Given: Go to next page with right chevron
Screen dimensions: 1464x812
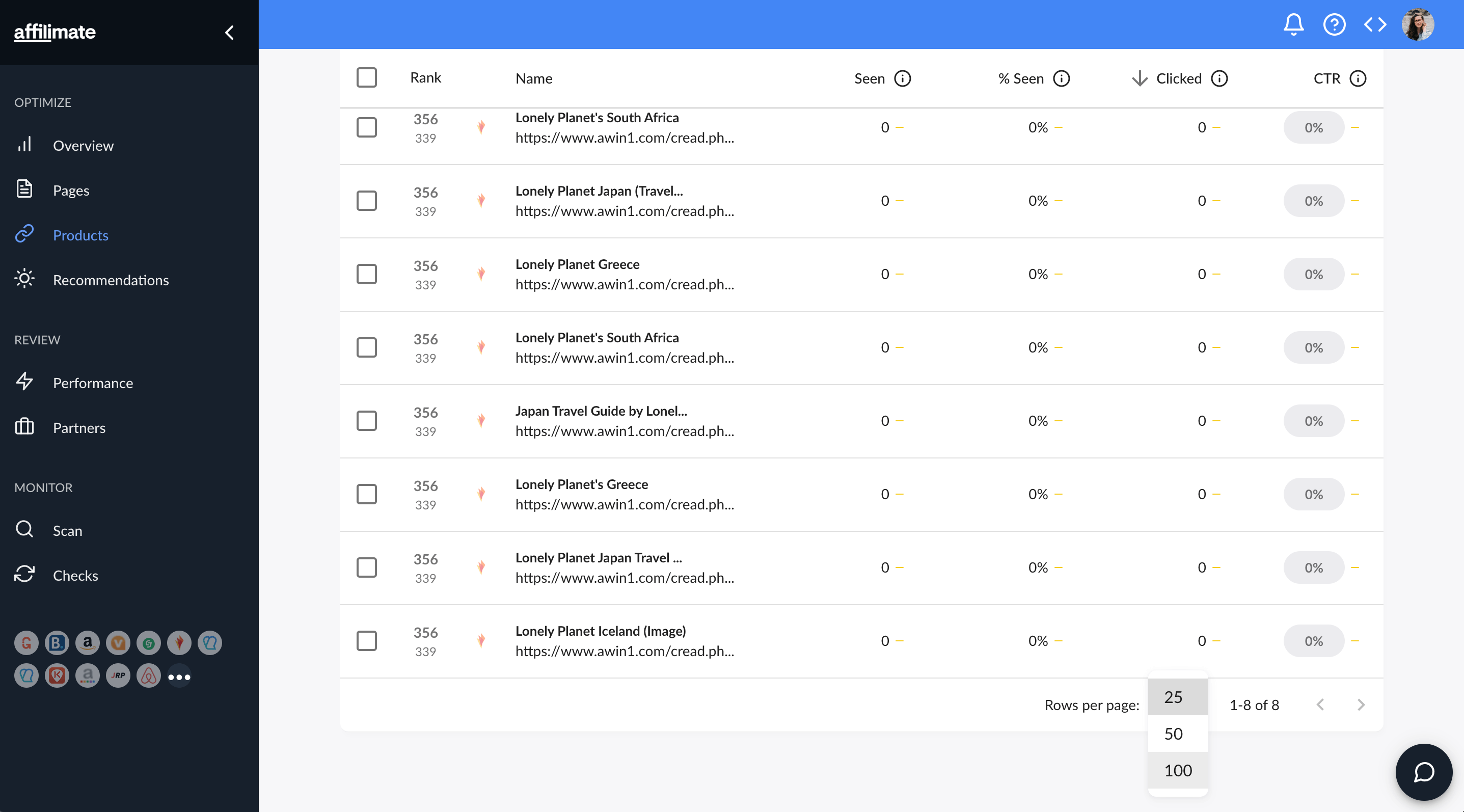Looking at the screenshot, I should [x=1361, y=705].
